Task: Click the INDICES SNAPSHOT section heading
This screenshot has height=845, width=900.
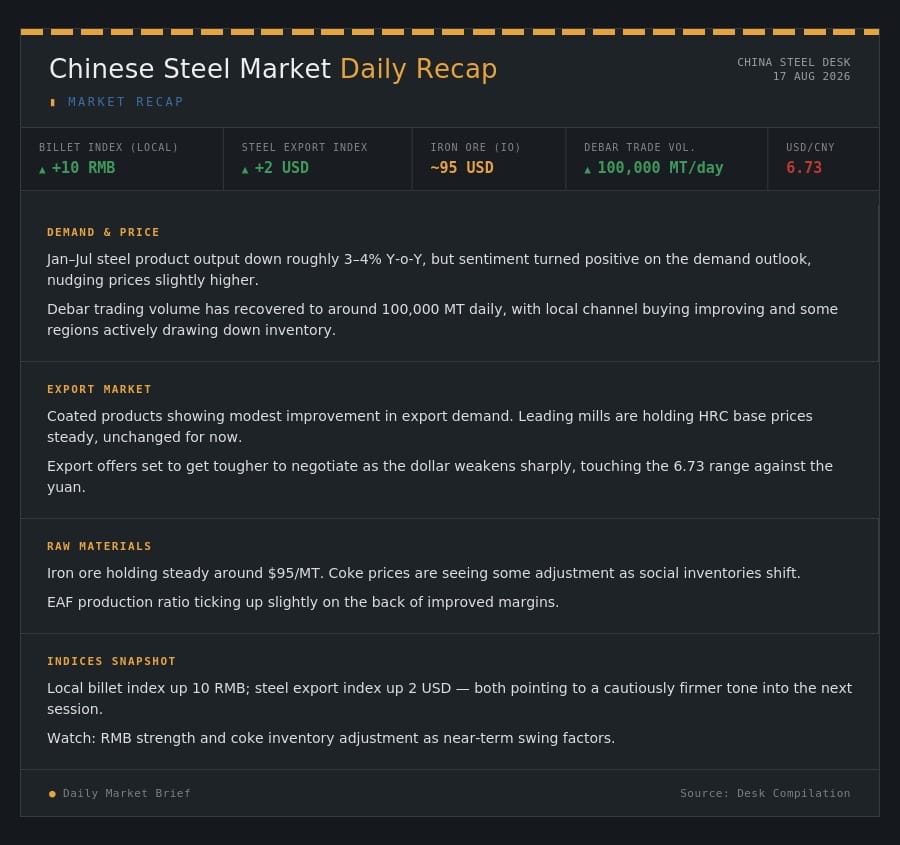Action: click(111, 661)
